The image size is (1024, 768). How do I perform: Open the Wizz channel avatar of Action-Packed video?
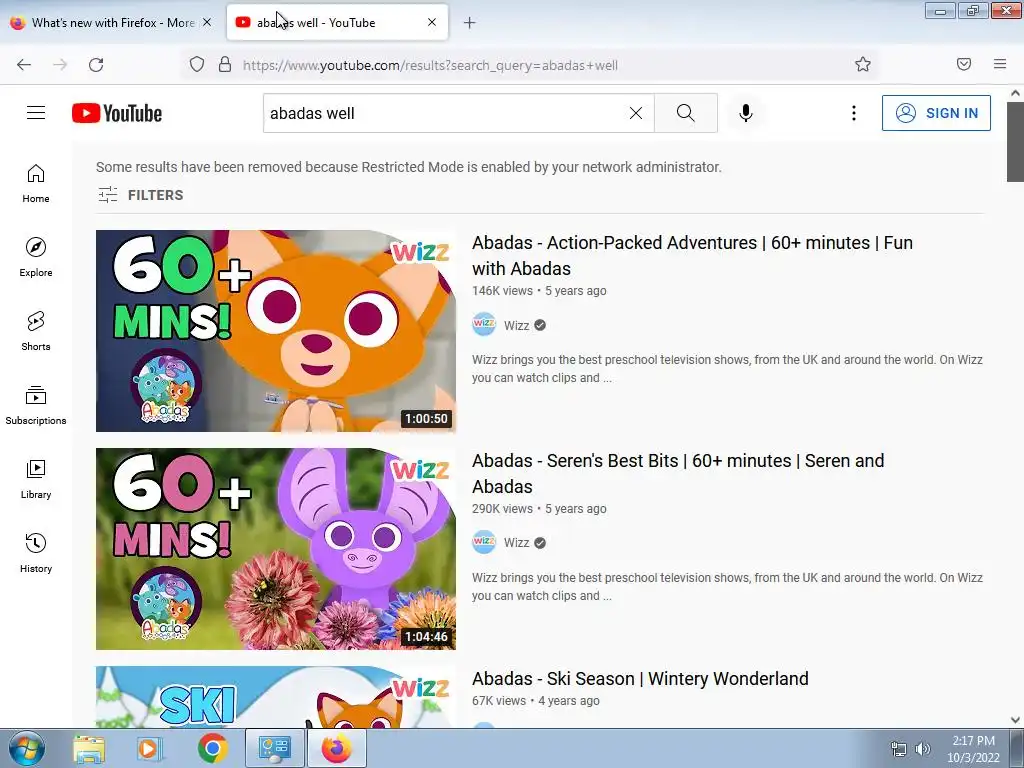(484, 325)
